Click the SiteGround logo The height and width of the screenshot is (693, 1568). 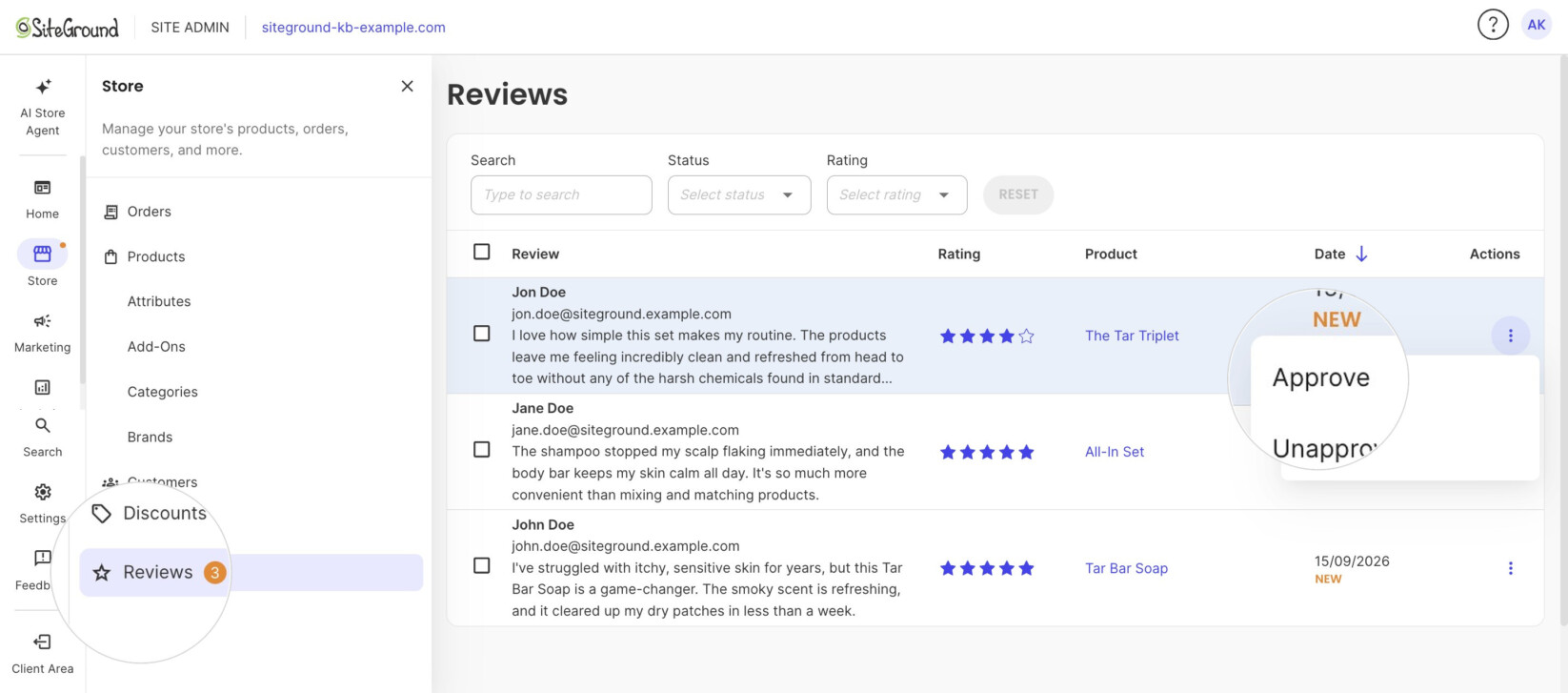[x=68, y=28]
